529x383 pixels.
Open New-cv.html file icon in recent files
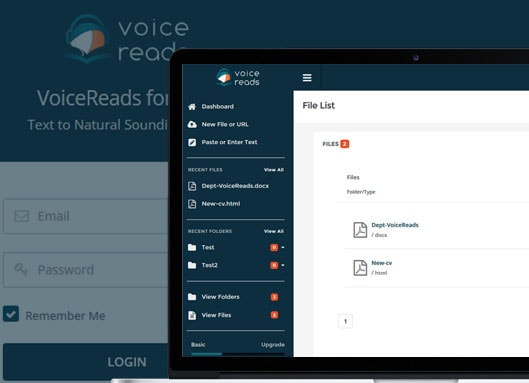point(192,204)
